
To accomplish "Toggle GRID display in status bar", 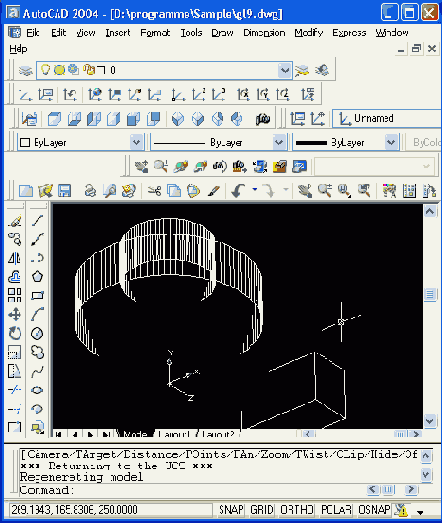I will pyautogui.click(x=262, y=510).
